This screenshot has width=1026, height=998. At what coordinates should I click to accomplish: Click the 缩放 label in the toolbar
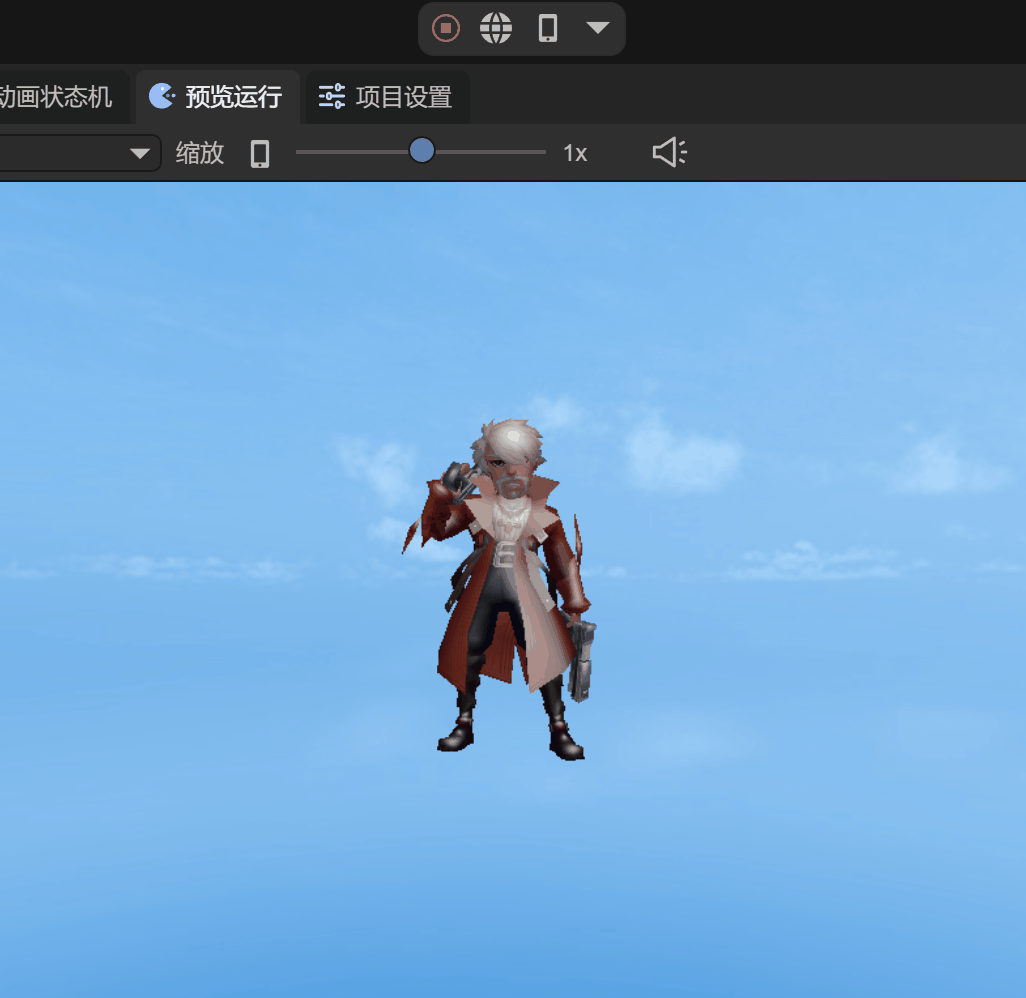[200, 153]
